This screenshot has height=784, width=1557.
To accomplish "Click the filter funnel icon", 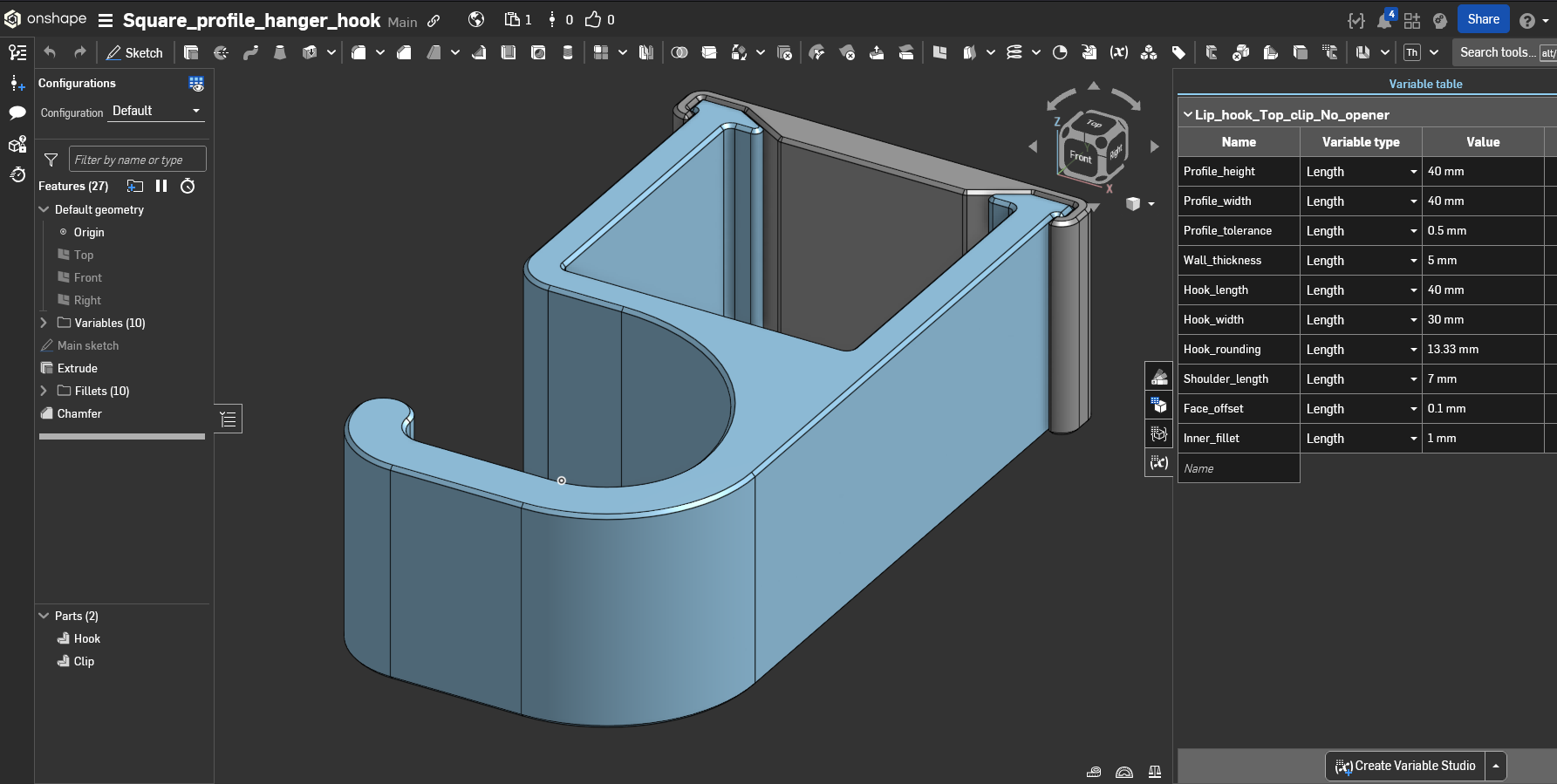I will (51, 160).
